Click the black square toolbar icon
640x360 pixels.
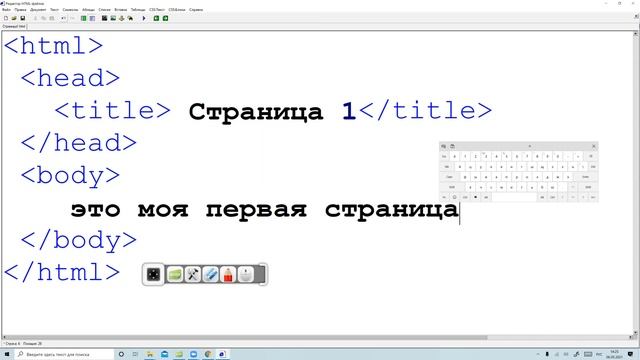(104, 18)
